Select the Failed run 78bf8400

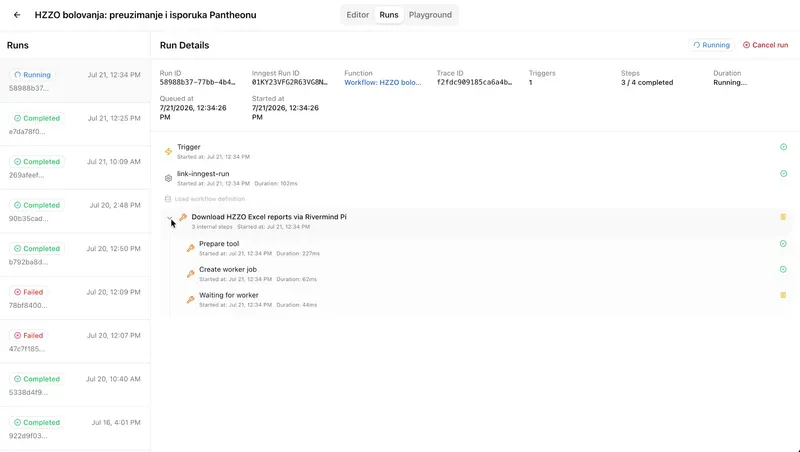click(x=75, y=298)
